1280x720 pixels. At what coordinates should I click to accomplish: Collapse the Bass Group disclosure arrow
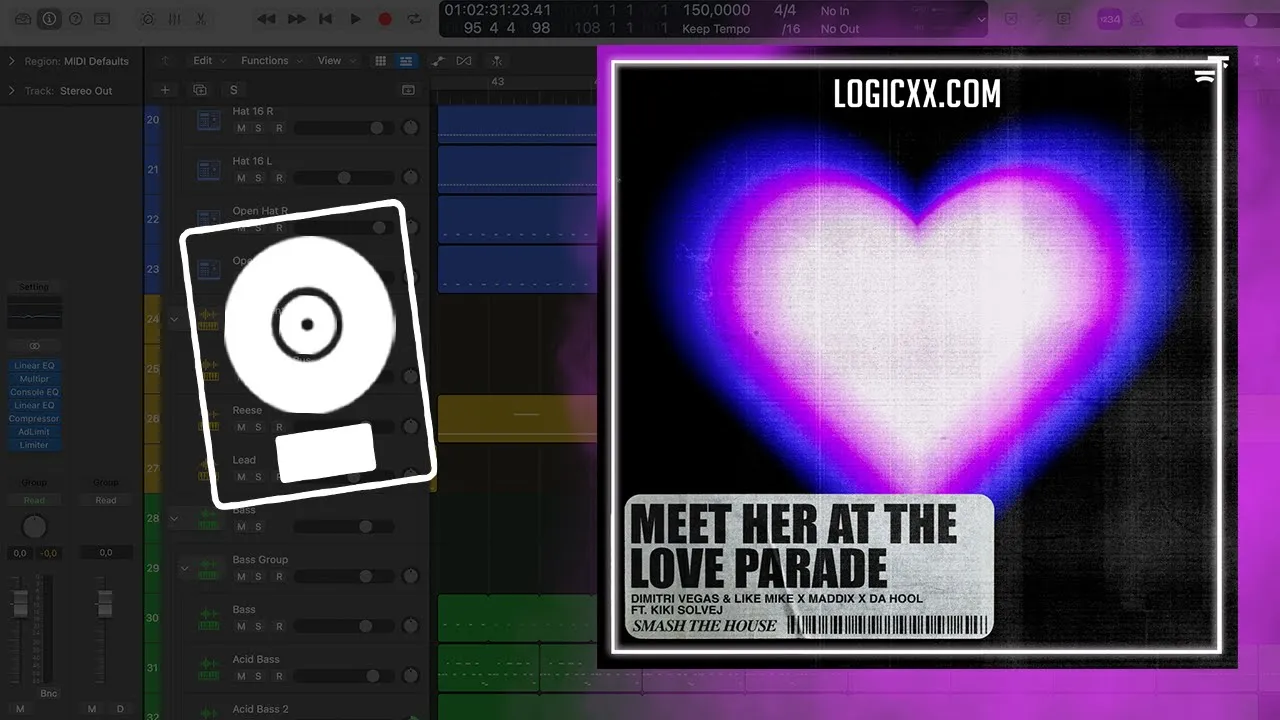click(x=184, y=569)
